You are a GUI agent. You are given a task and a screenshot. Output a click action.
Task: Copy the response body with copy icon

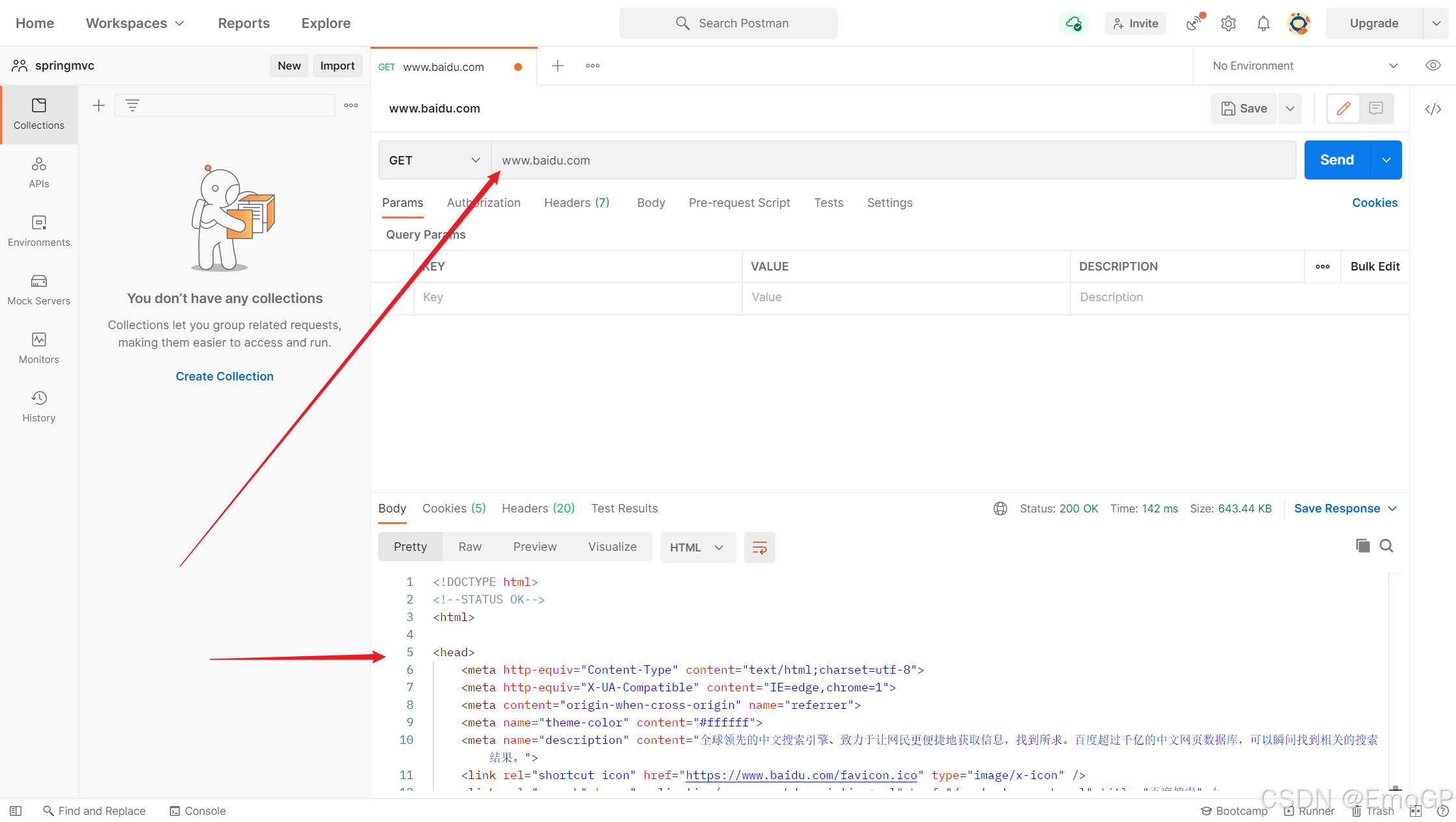pyautogui.click(x=1362, y=546)
